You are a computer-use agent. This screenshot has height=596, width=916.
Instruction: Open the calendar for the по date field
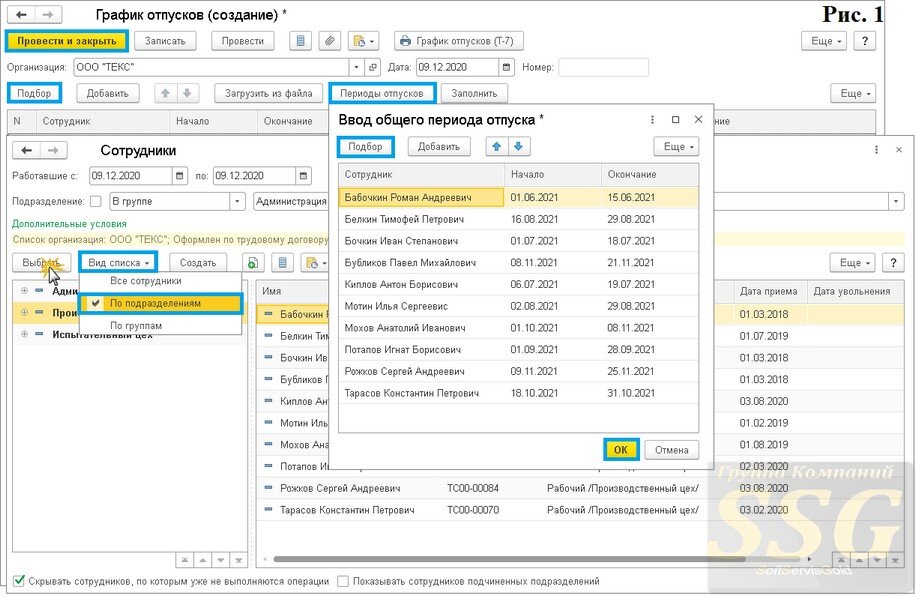pos(303,175)
